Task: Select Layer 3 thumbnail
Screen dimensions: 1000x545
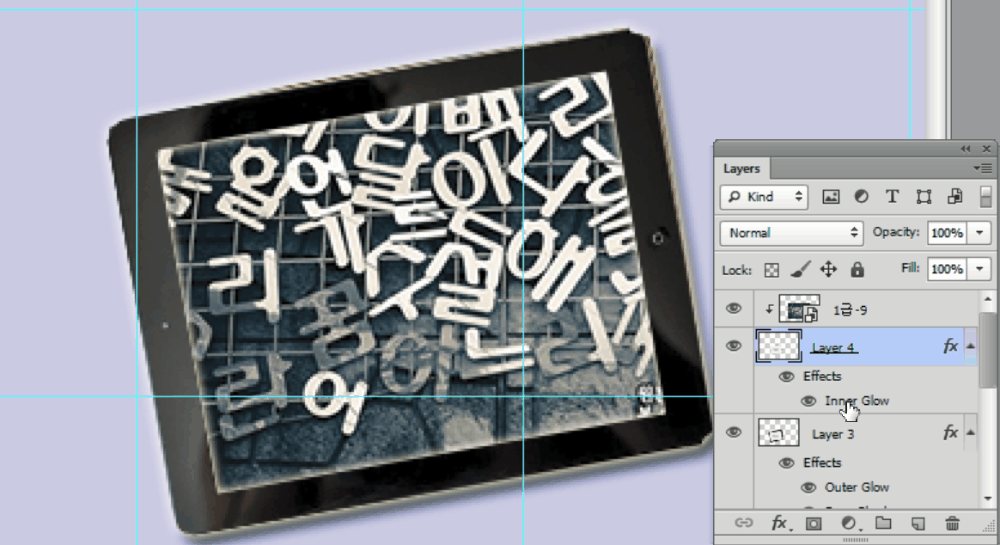Action: (x=779, y=432)
